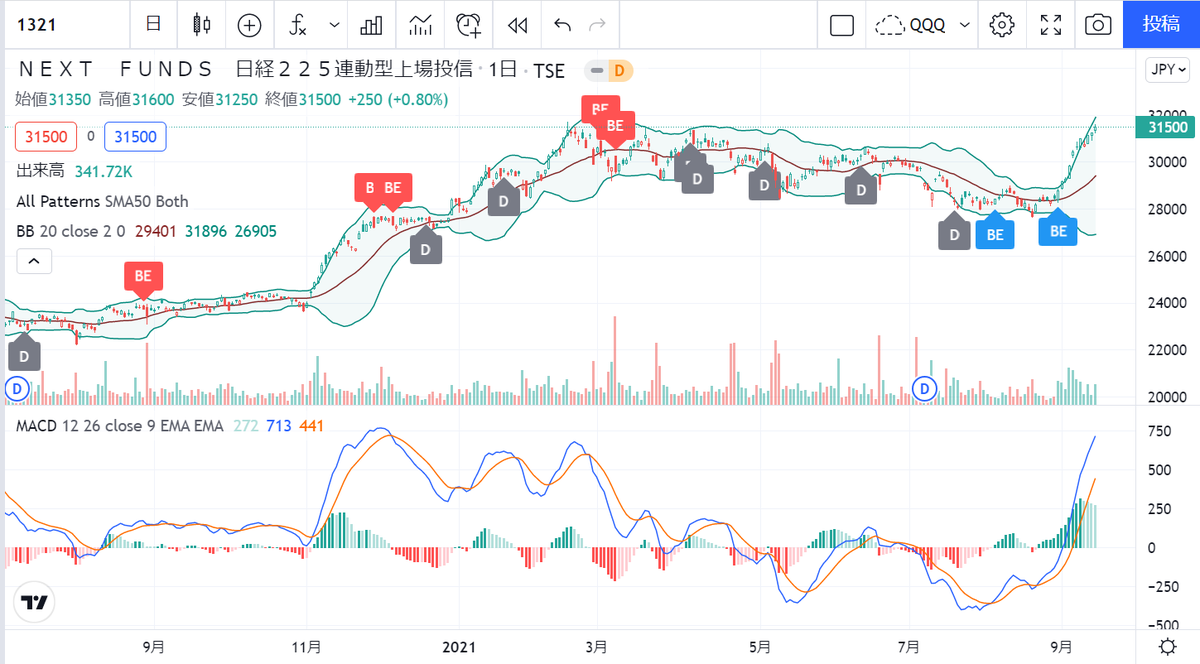Undo the last chart action
The image size is (1200, 664).
[x=562, y=24]
